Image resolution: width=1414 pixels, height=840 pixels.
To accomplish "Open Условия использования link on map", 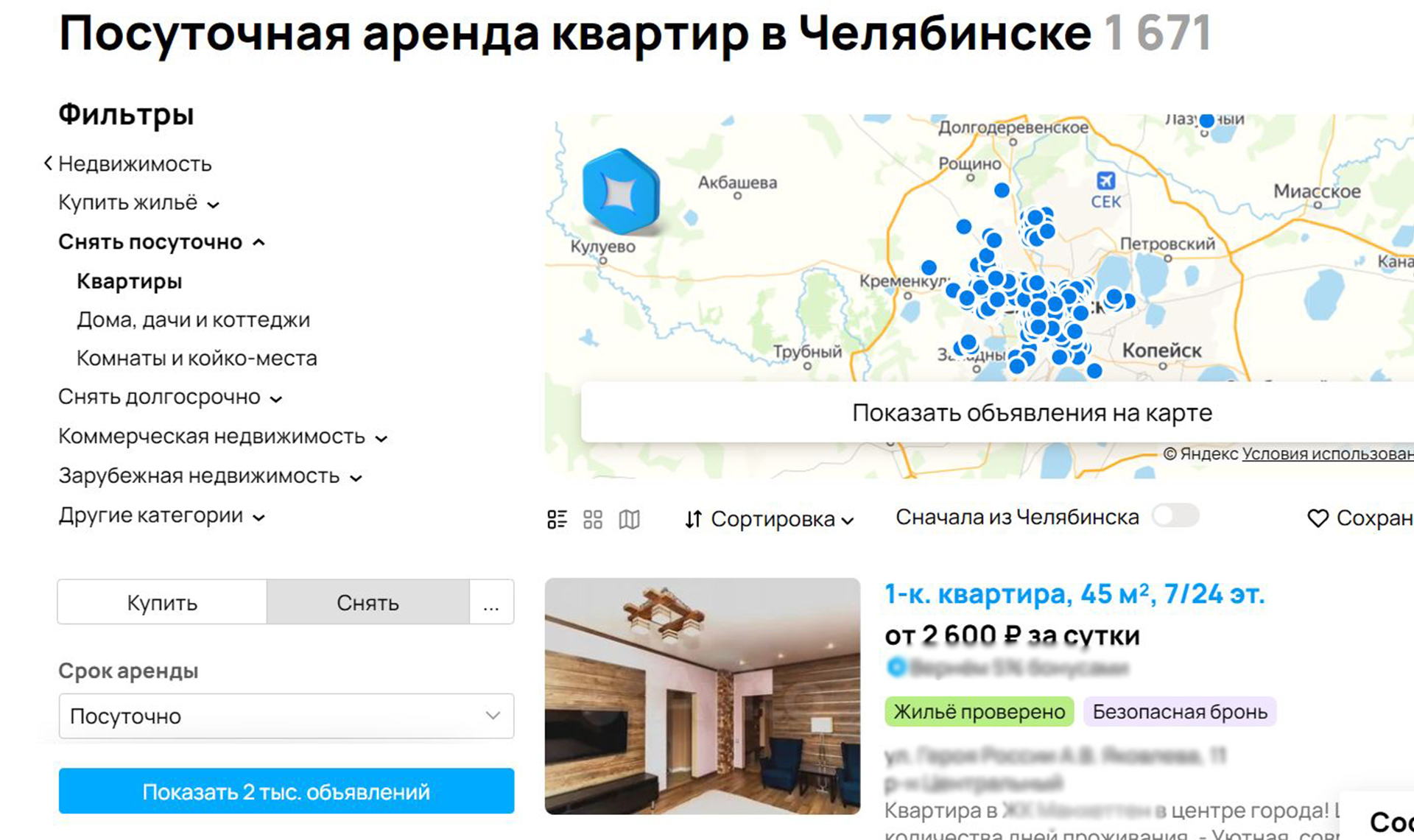I will (x=1328, y=453).
